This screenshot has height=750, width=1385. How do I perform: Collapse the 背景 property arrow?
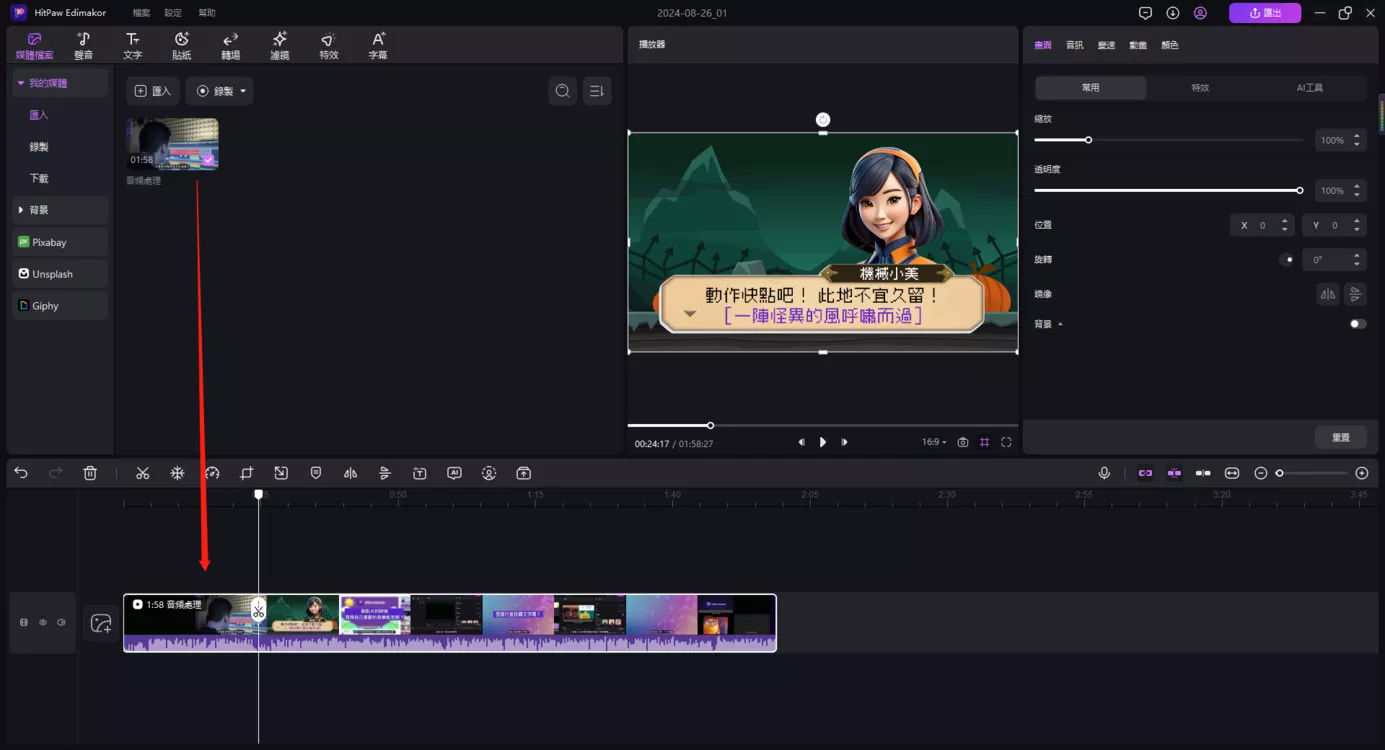pyautogui.click(x=1060, y=324)
